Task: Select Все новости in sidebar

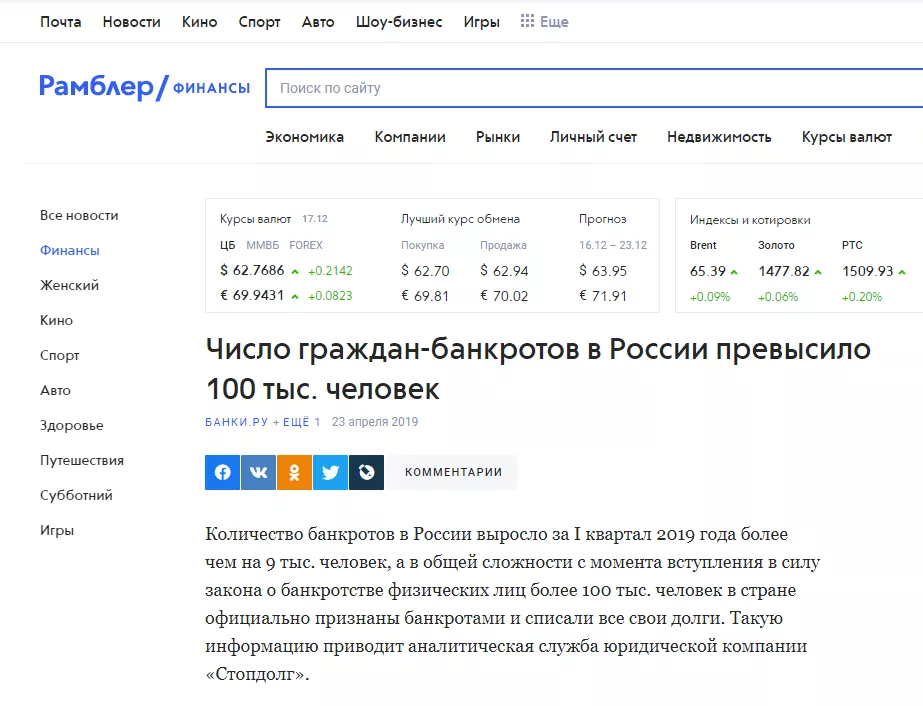Action: coord(79,216)
